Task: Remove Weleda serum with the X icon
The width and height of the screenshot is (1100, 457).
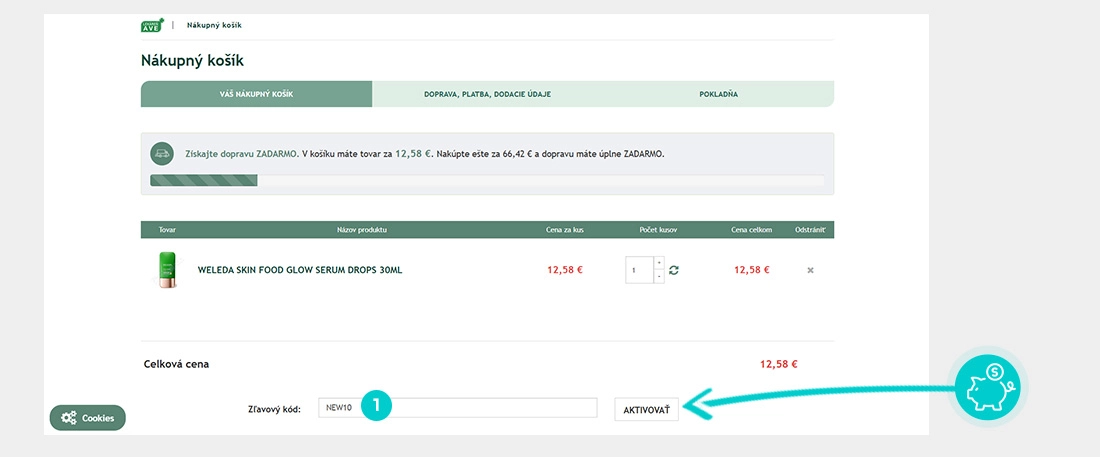Action: coord(810,270)
